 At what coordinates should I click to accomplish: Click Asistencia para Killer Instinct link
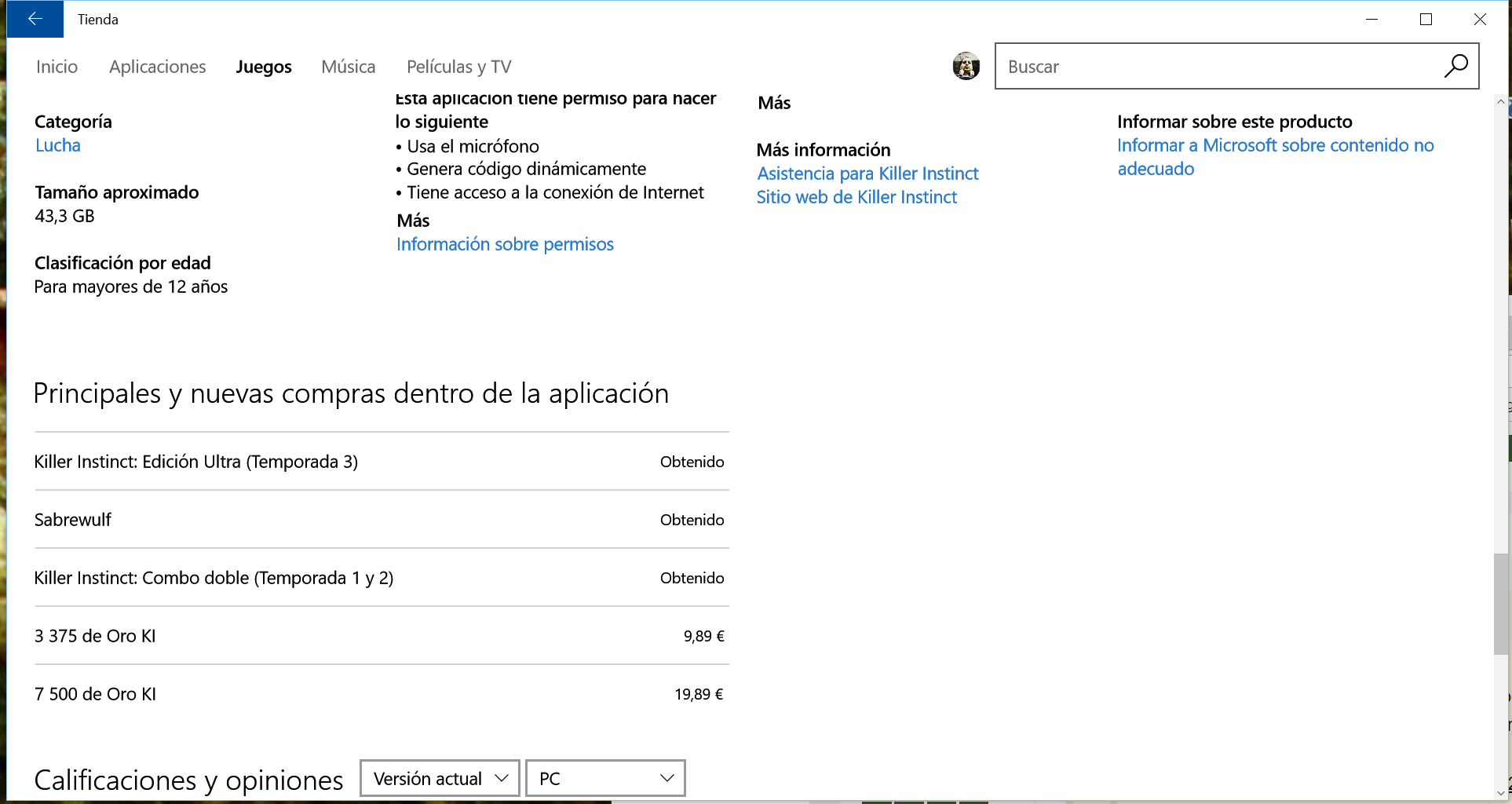tap(867, 174)
